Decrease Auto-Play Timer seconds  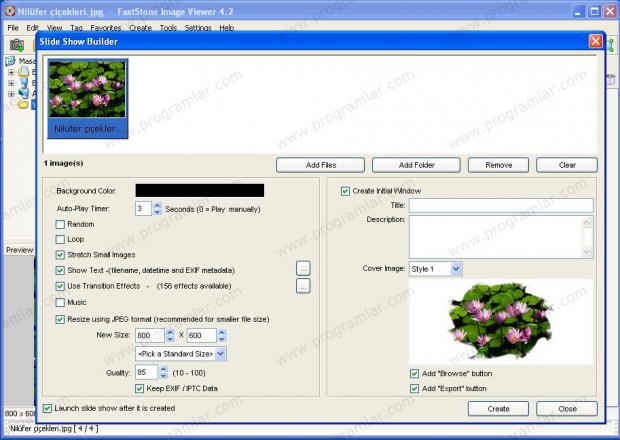157,212
